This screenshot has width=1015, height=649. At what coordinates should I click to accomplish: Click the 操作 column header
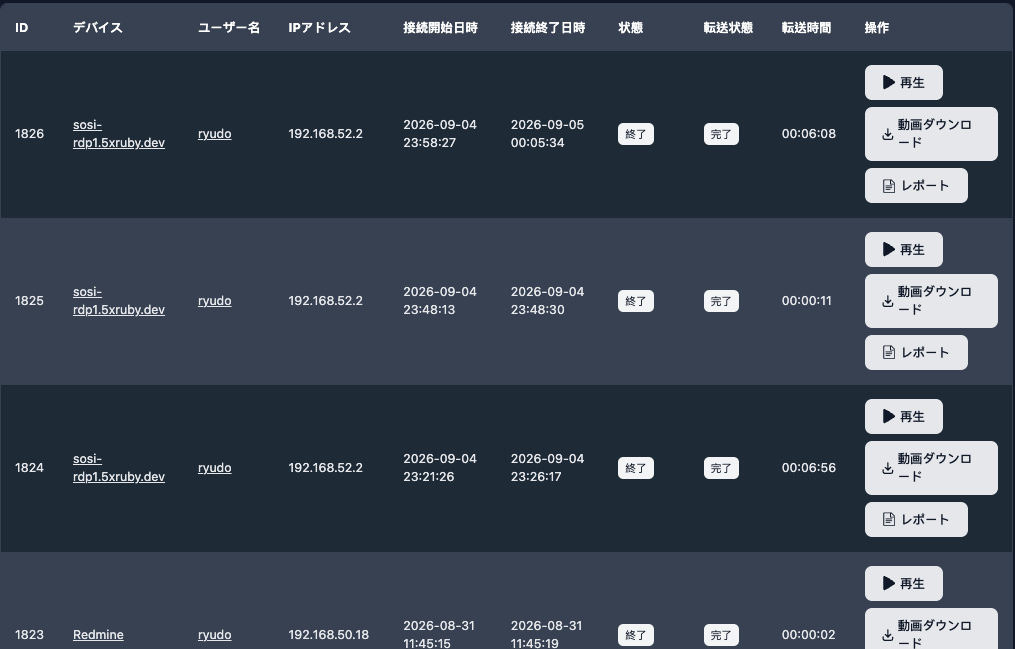[x=877, y=28]
